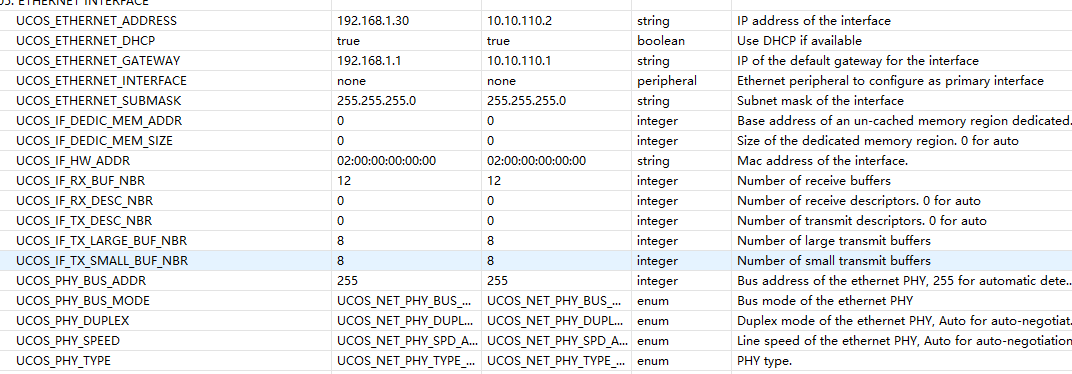Click integer type in UCOS_PHY_BUS_ADDR row
The image size is (1072, 374).
click(657, 281)
